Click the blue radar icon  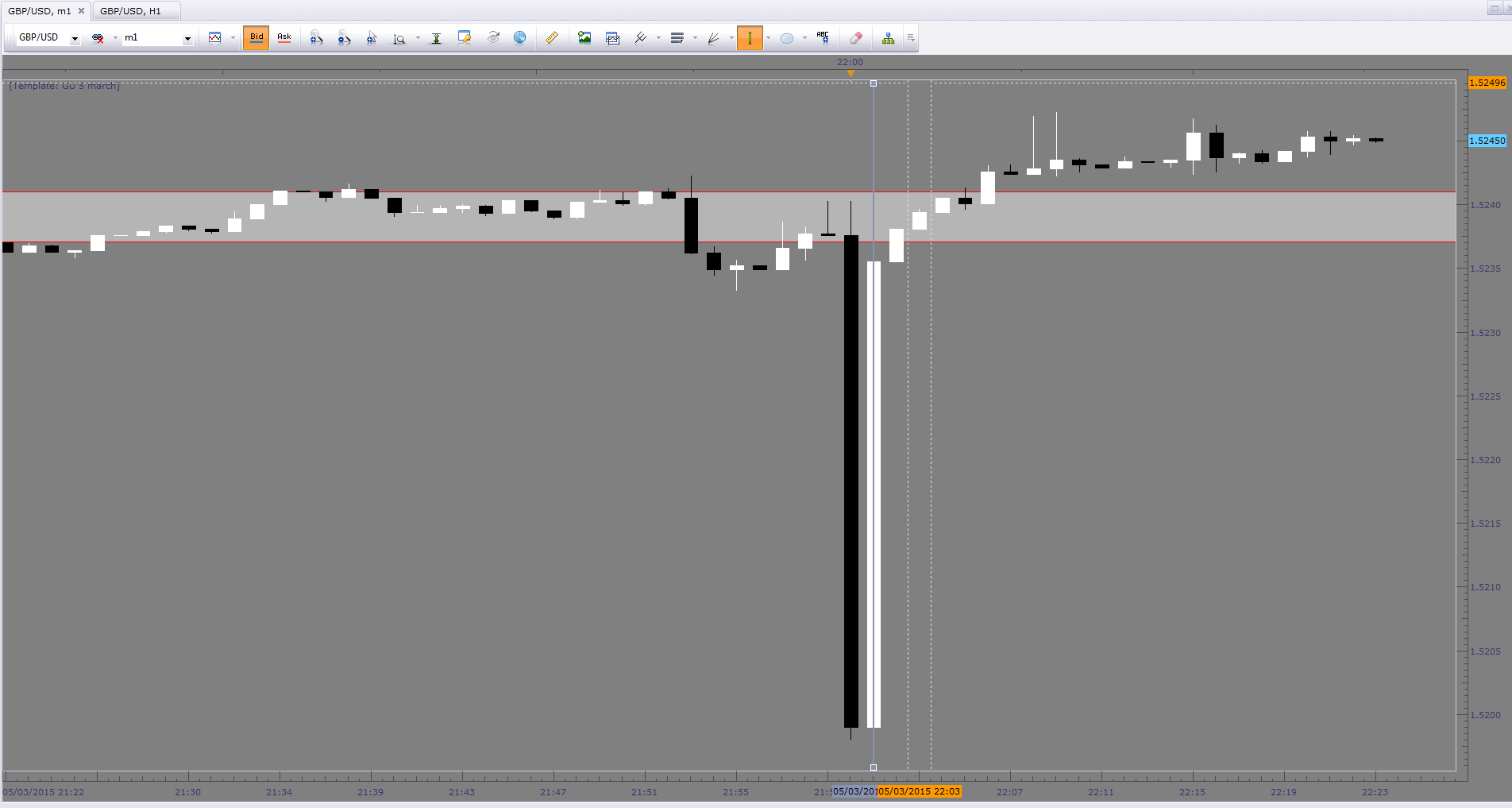(520, 38)
